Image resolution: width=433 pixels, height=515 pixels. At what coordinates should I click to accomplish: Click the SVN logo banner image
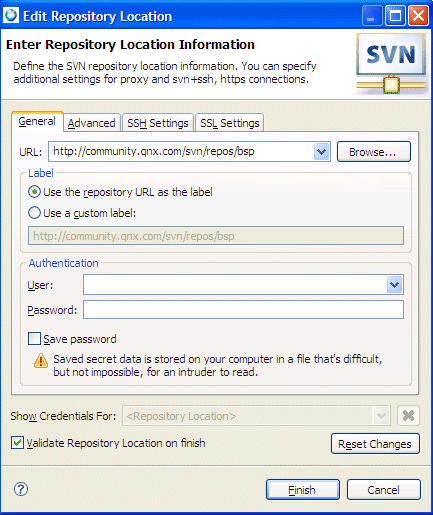(392, 64)
